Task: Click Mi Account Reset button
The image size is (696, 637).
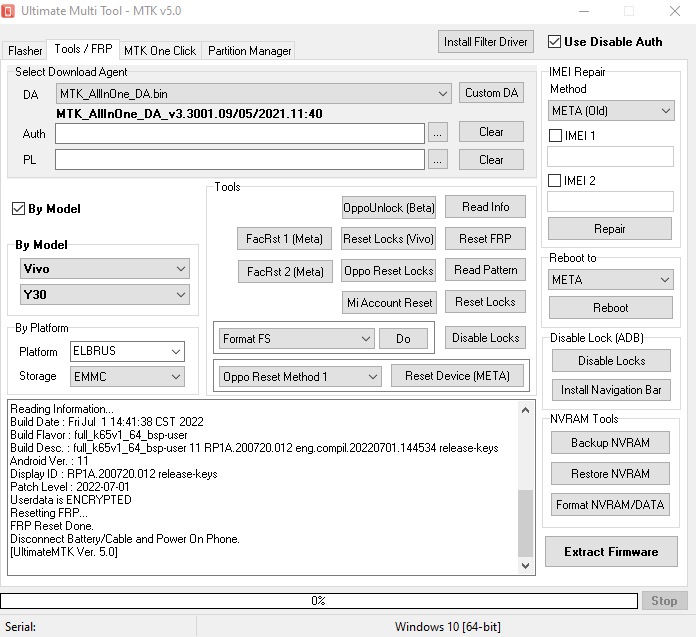Action: [x=389, y=303]
